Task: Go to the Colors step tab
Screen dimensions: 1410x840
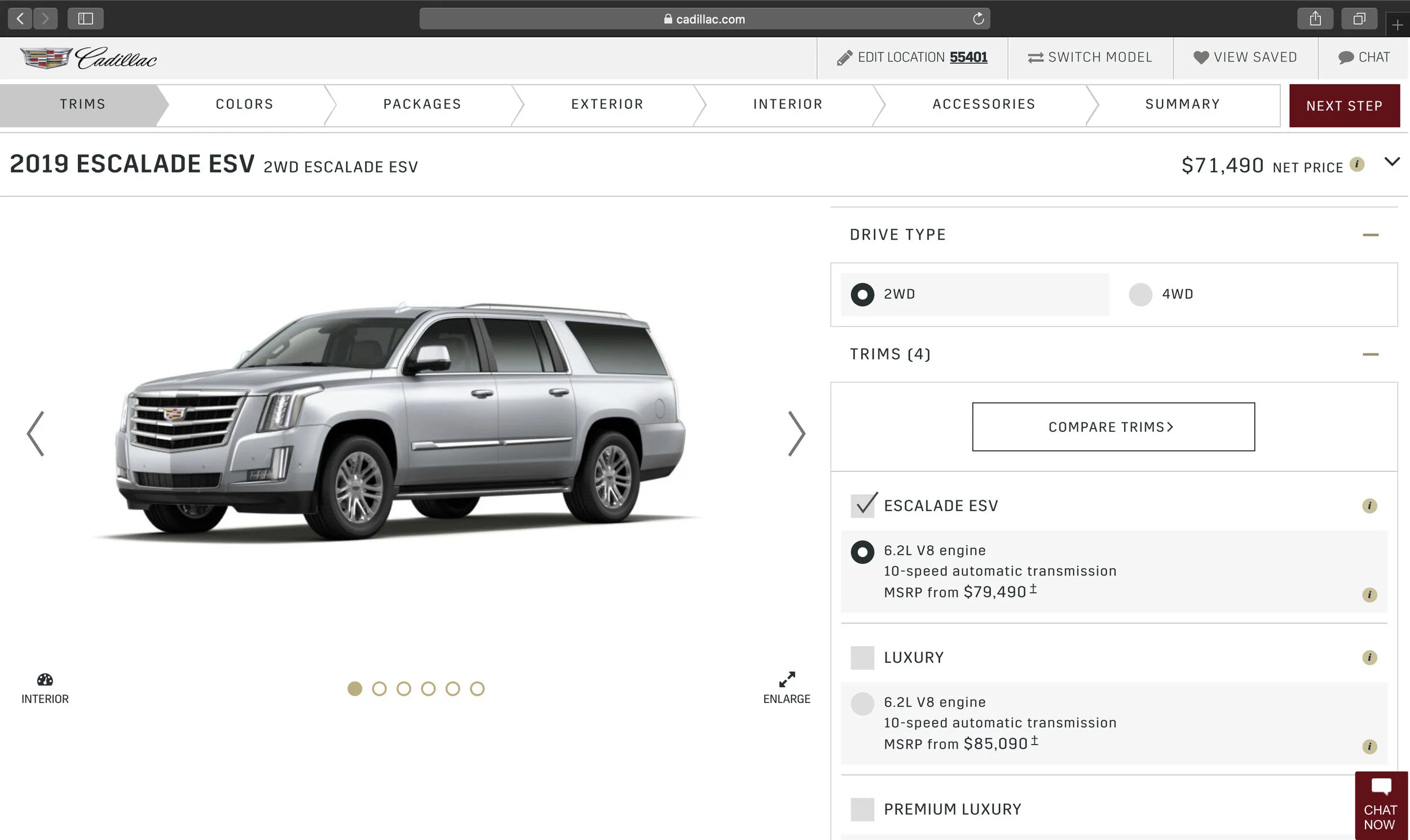Action: (x=245, y=105)
